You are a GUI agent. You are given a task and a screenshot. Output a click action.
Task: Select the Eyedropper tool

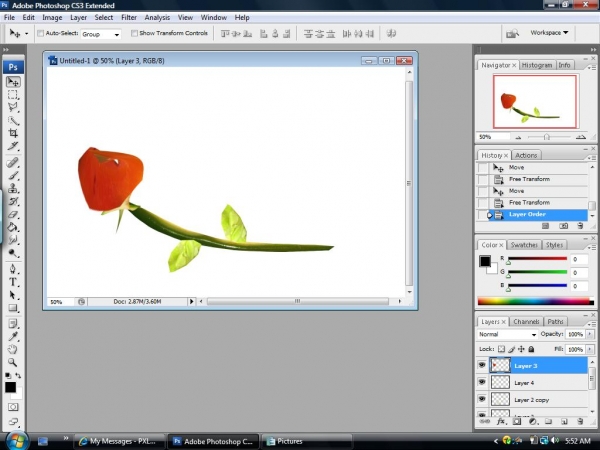(13, 336)
